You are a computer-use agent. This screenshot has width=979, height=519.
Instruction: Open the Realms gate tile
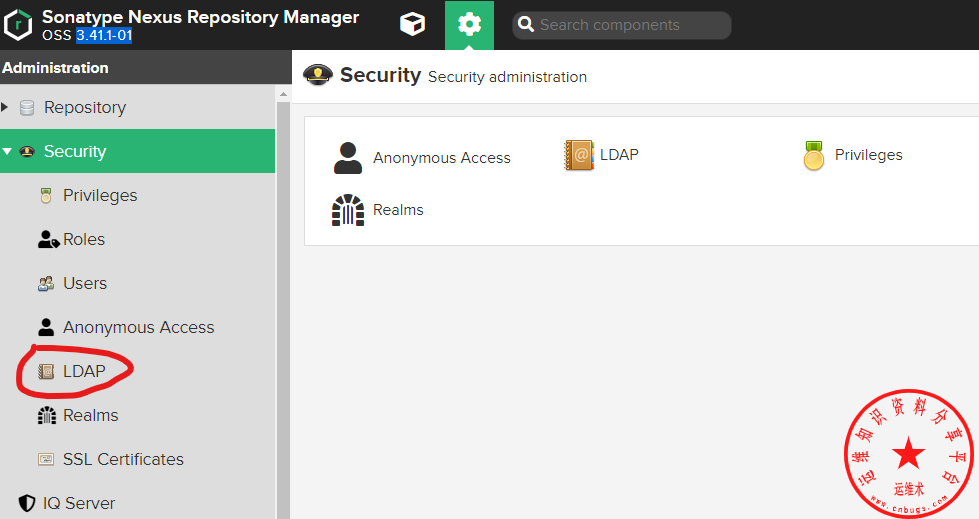pos(378,210)
